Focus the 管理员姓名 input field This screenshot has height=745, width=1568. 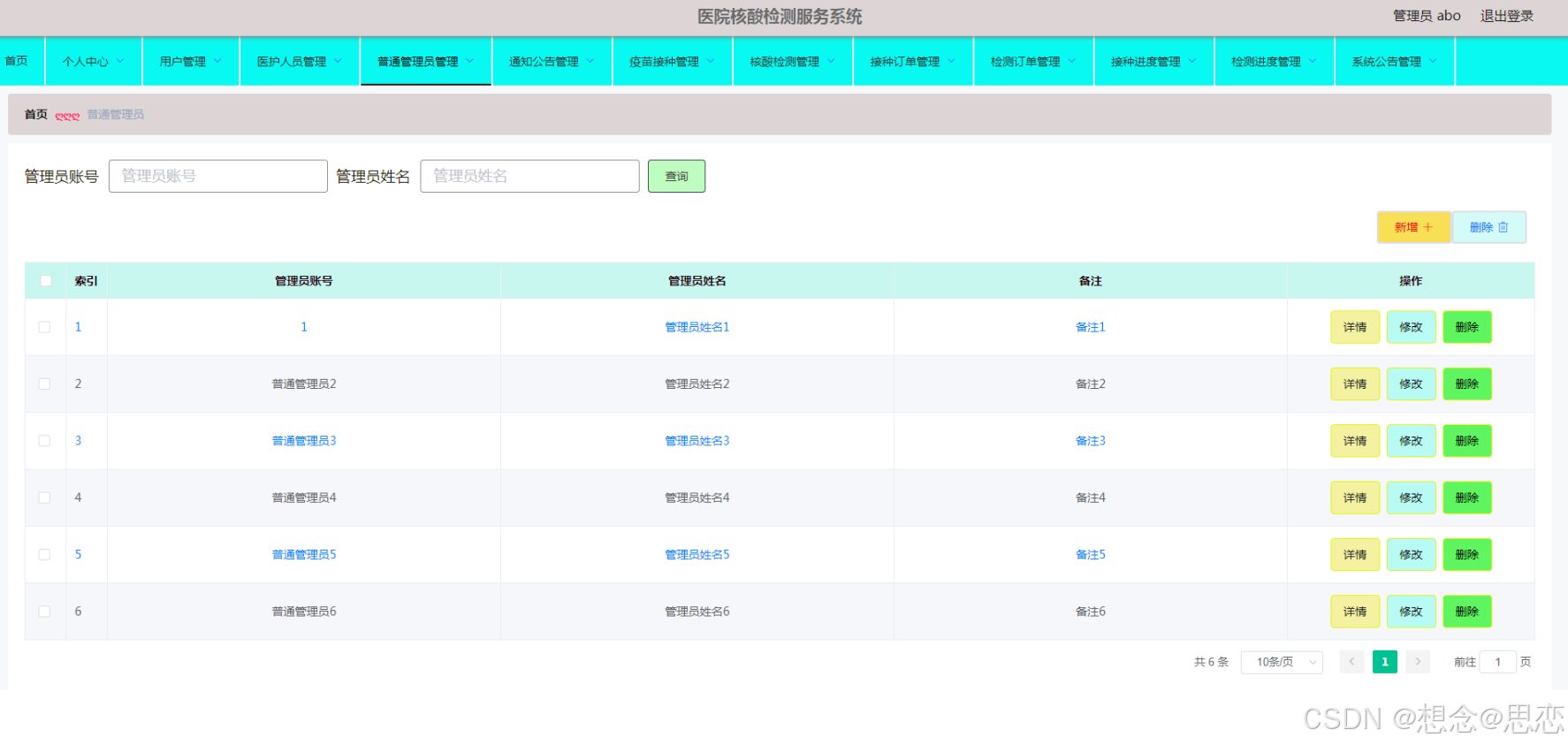(529, 176)
